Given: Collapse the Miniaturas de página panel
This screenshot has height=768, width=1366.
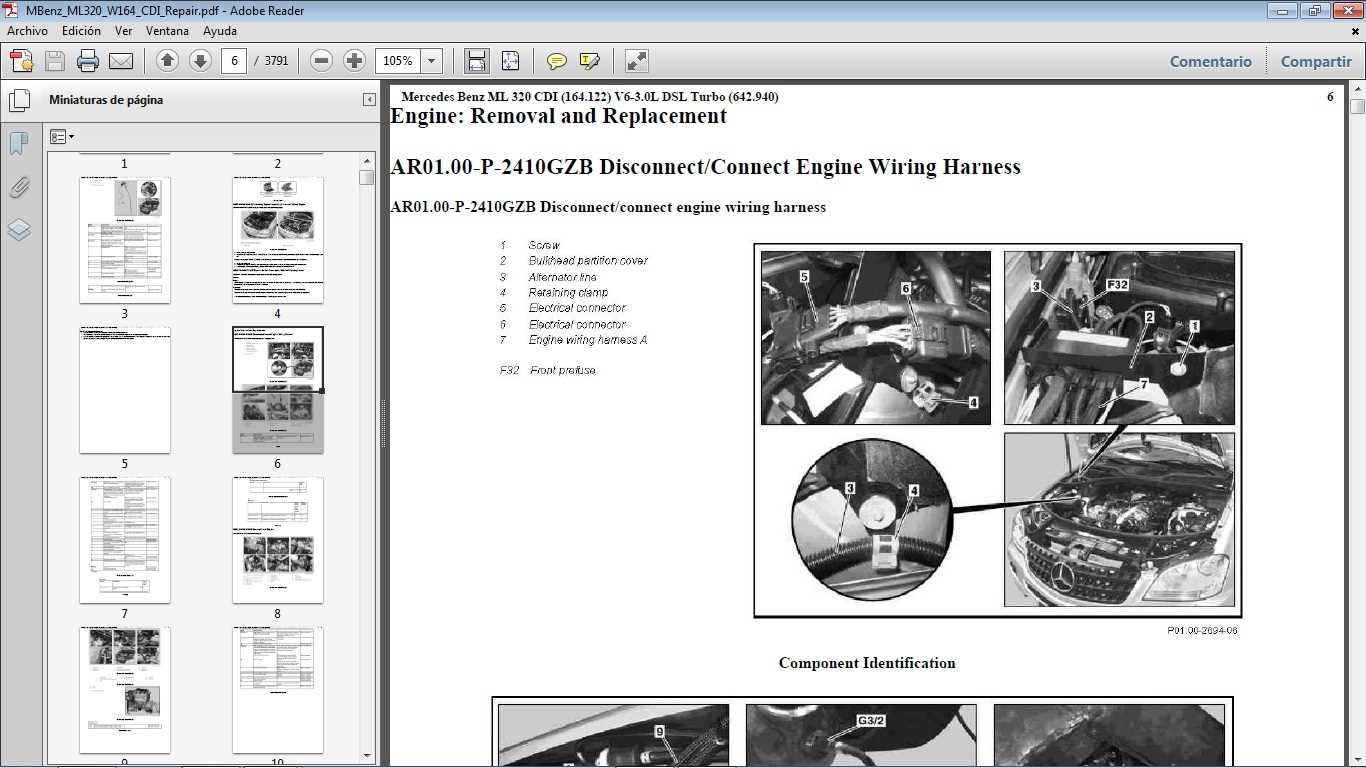Looking at the screenshot, I should pyautogui.click(x=368, y=100).
